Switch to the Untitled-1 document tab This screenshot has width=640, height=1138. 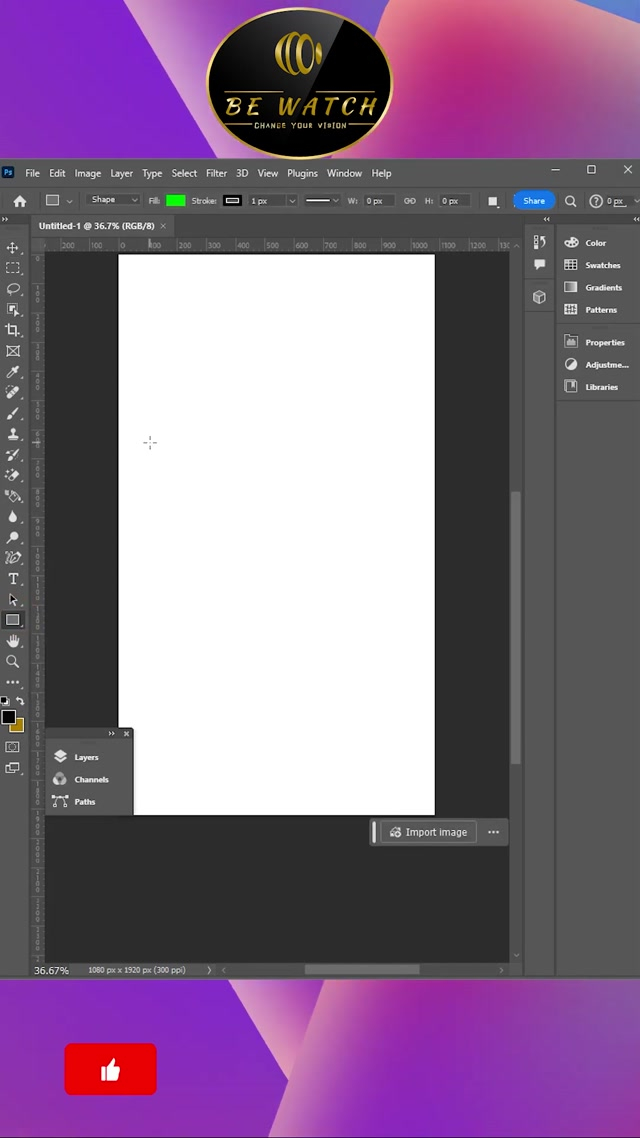coord(96,226)
